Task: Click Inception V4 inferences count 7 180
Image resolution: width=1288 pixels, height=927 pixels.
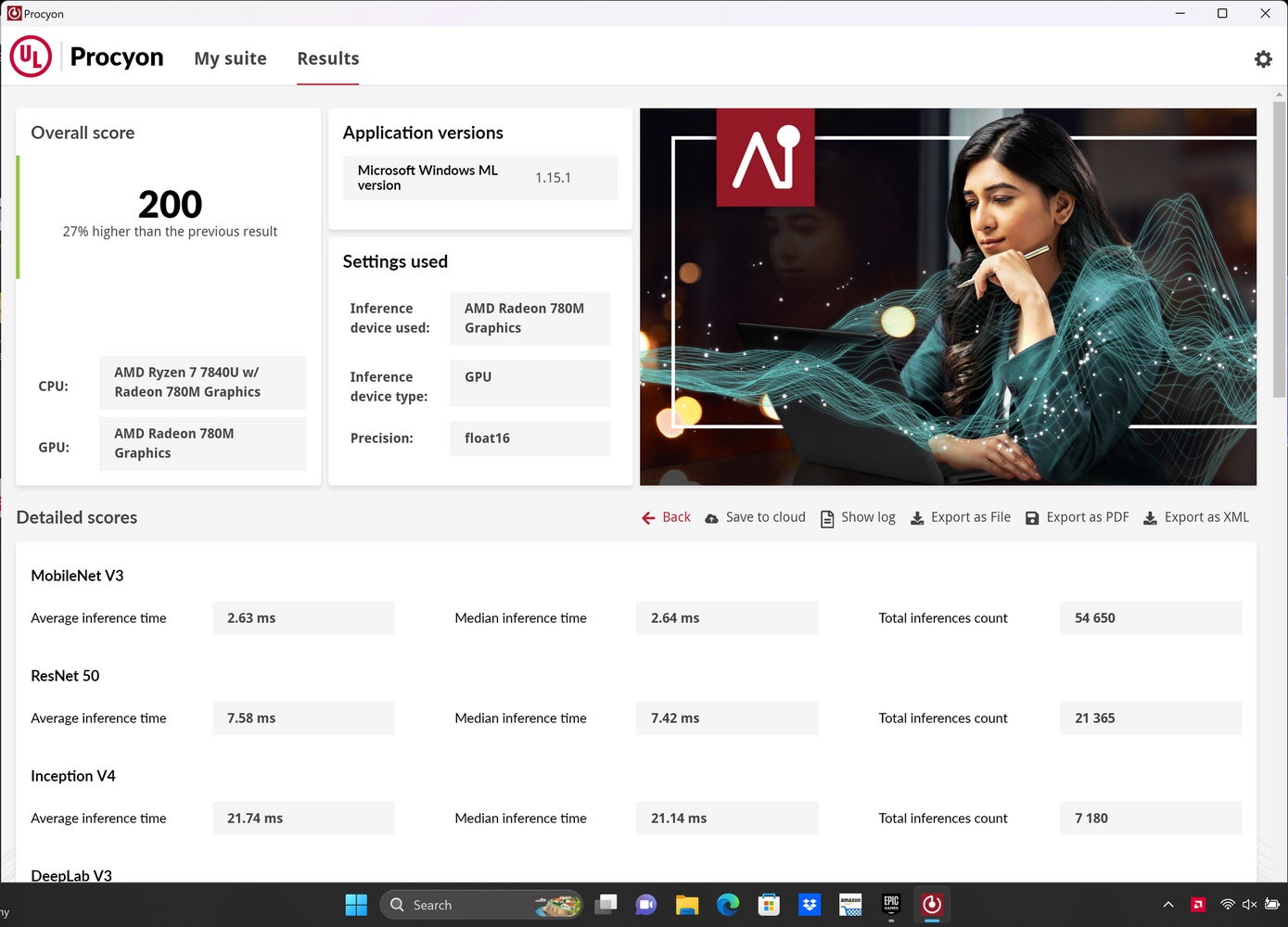Action: (1151, 819)
